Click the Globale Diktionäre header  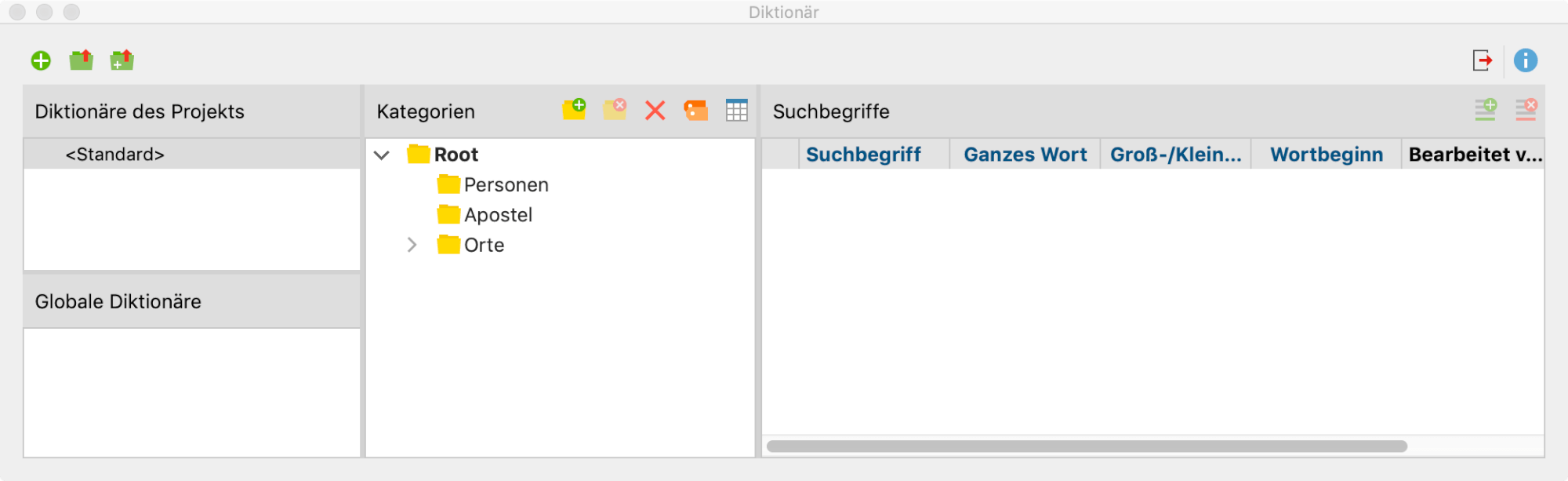(192, 301)
